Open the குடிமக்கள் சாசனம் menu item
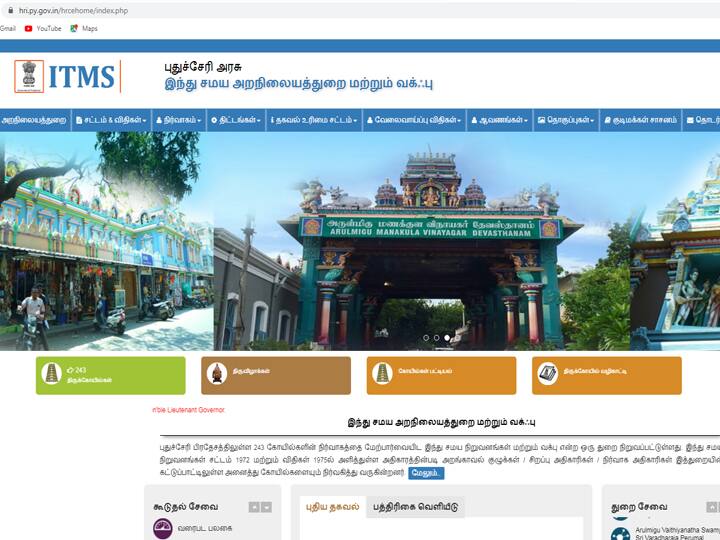The image size is (720, 540). point(641,120)
